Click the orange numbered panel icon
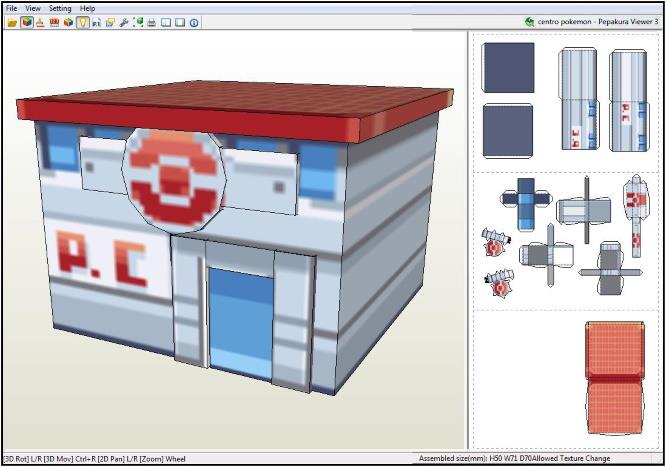 point(54,23)
